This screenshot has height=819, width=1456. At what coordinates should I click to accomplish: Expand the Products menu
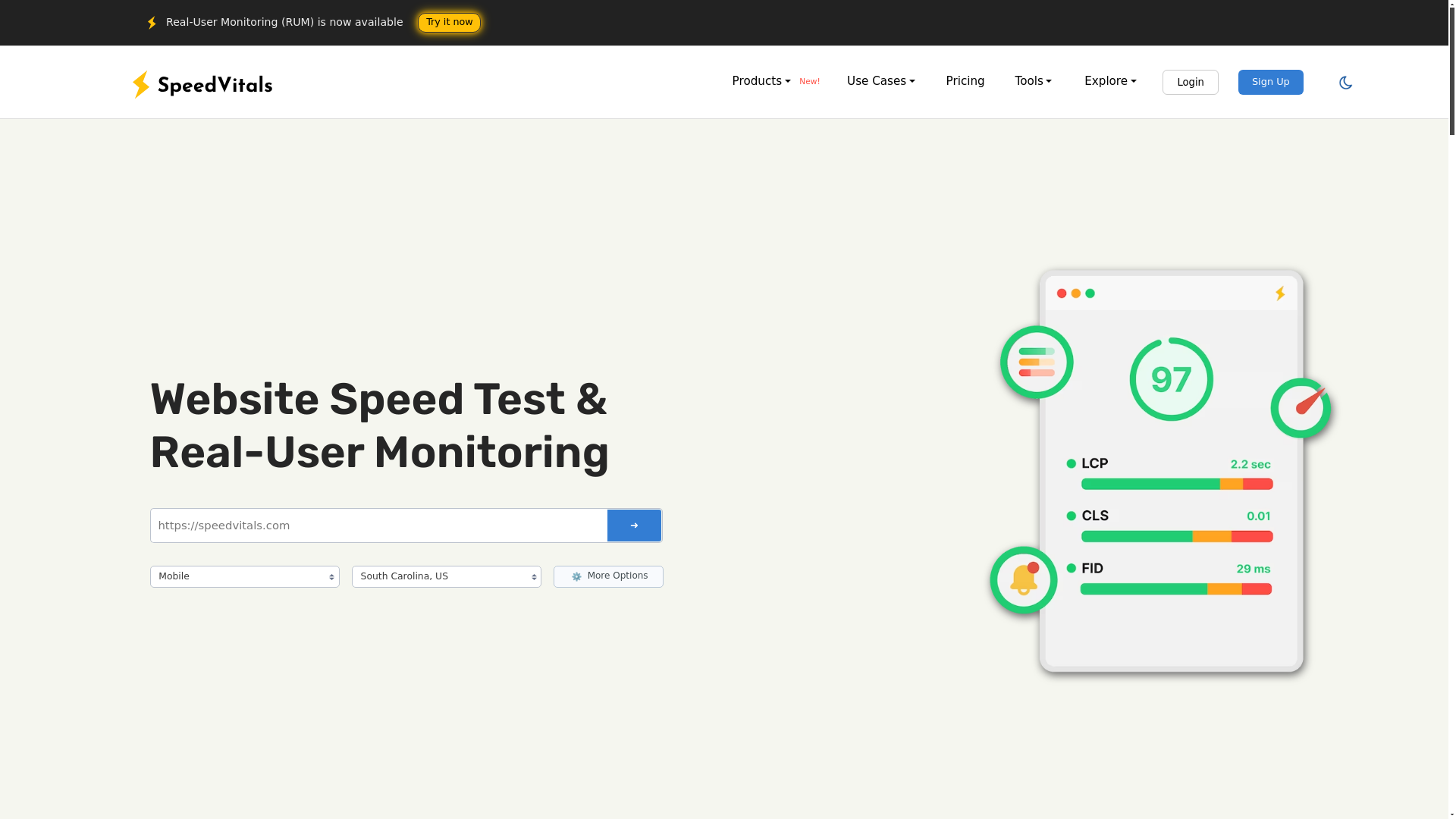tap(761, 81)
